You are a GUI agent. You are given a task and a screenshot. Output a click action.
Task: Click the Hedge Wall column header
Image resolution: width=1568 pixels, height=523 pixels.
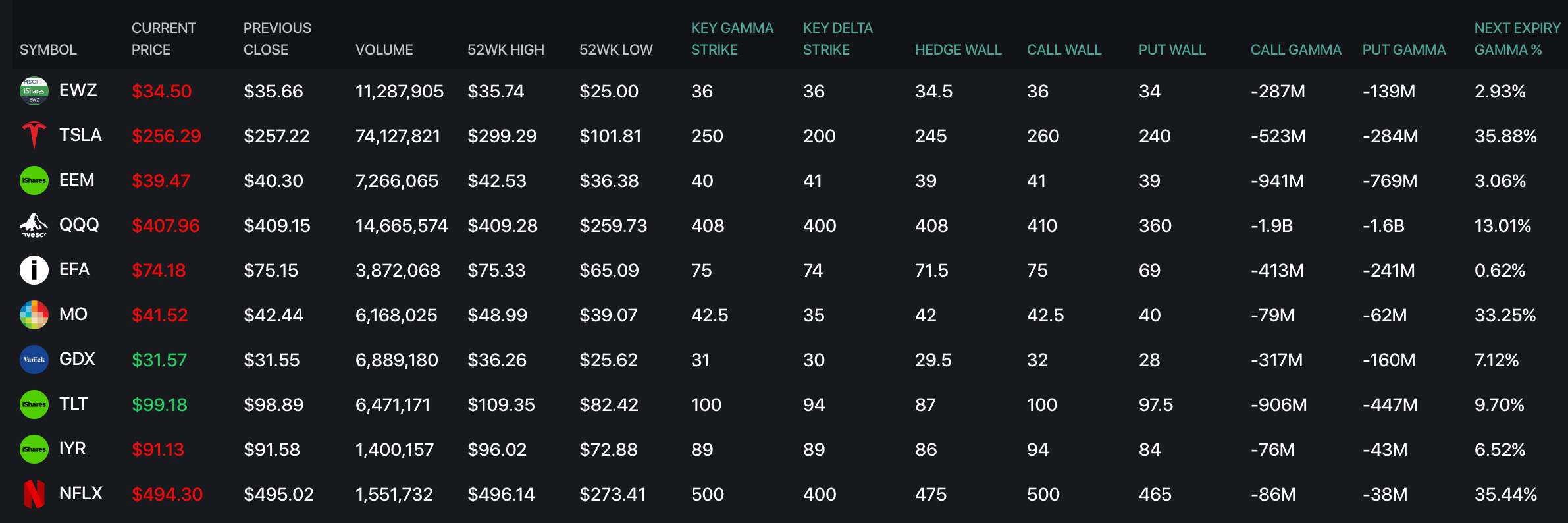pyautogui.click(x=958, y=50)
